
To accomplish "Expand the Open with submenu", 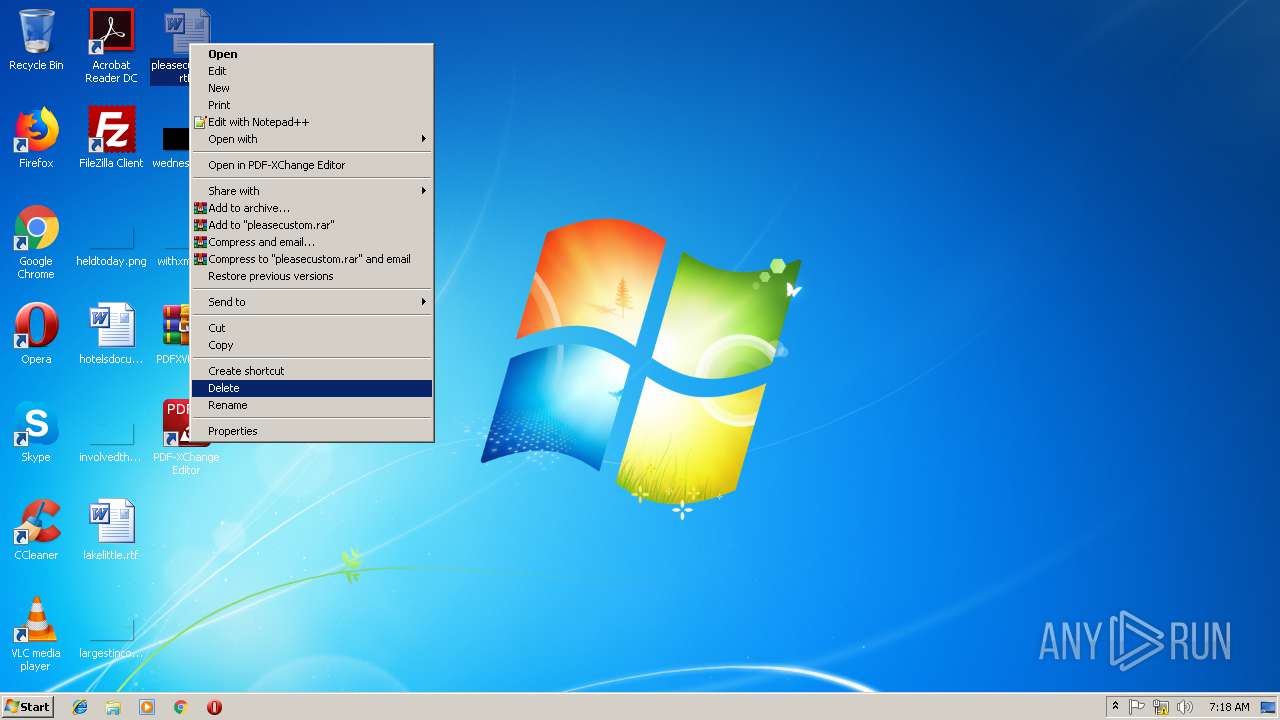I will 312,139.
